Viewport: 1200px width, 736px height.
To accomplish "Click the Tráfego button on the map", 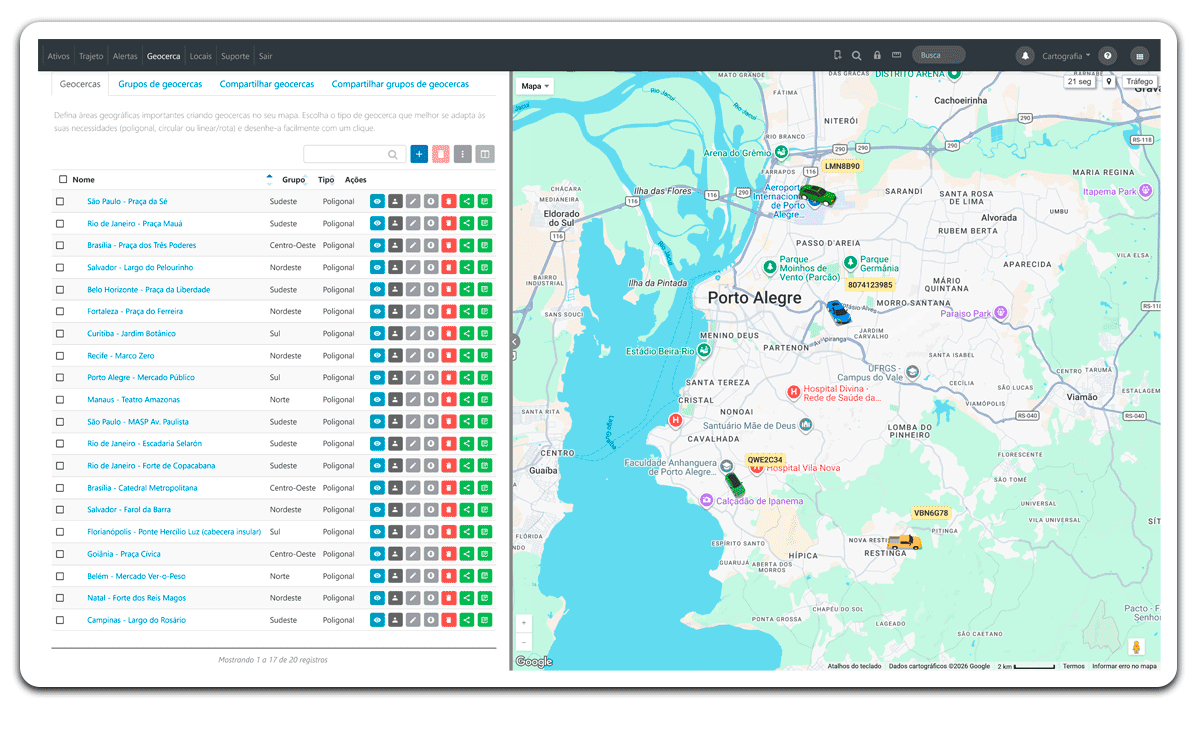I will (x=1140, y=82).
